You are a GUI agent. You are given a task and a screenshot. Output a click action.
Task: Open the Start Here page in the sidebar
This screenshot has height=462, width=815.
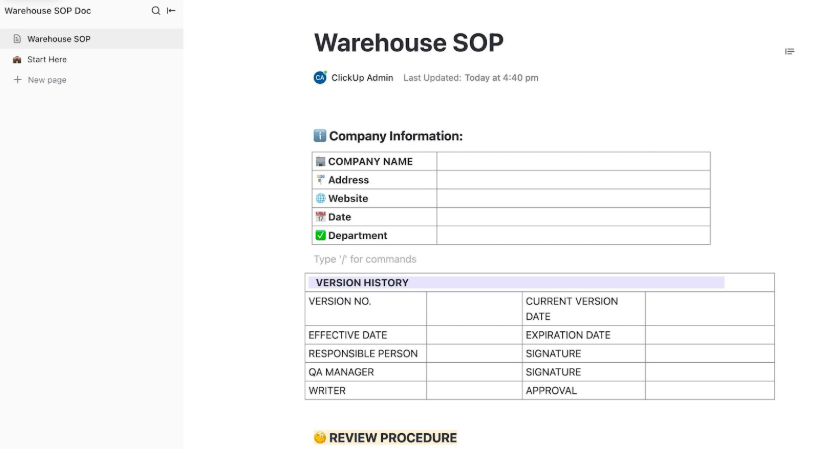click(x=47, y=60)
